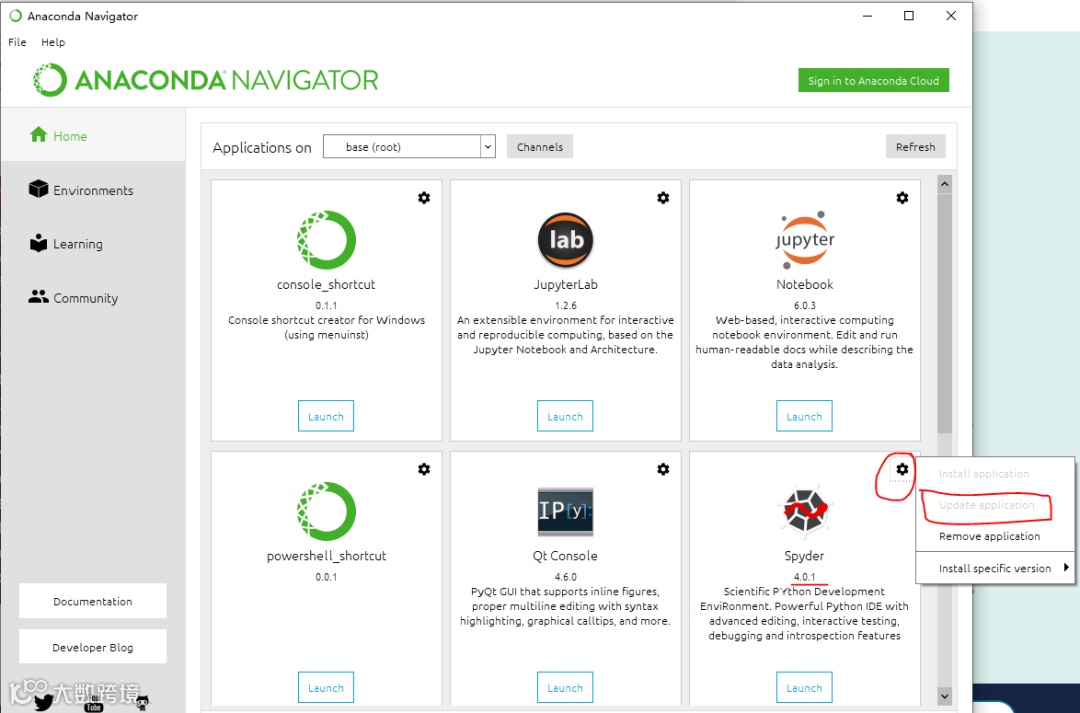
Task: Open settings gear for Jupyter Notebook card
Action: (902, 198)
